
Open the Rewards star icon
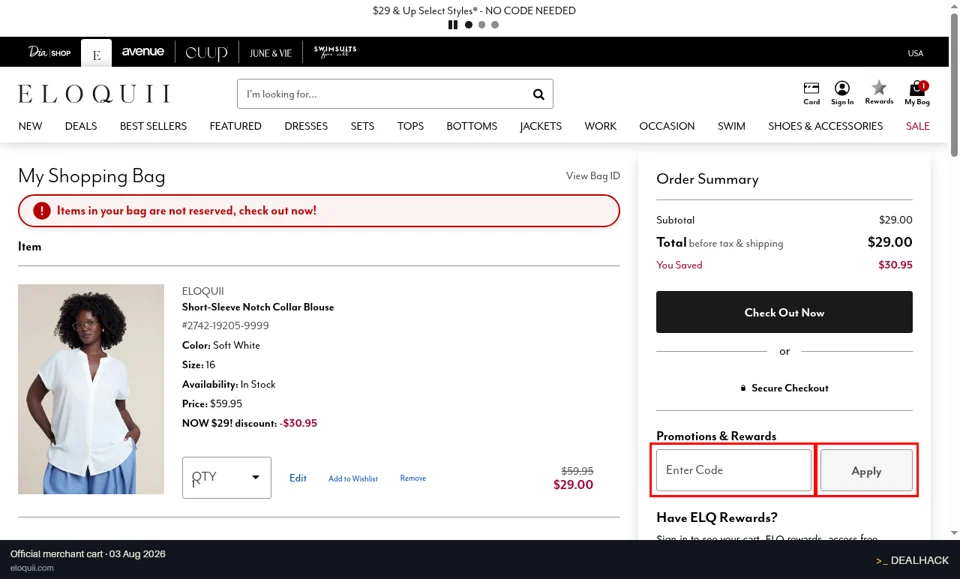(879, 93)
